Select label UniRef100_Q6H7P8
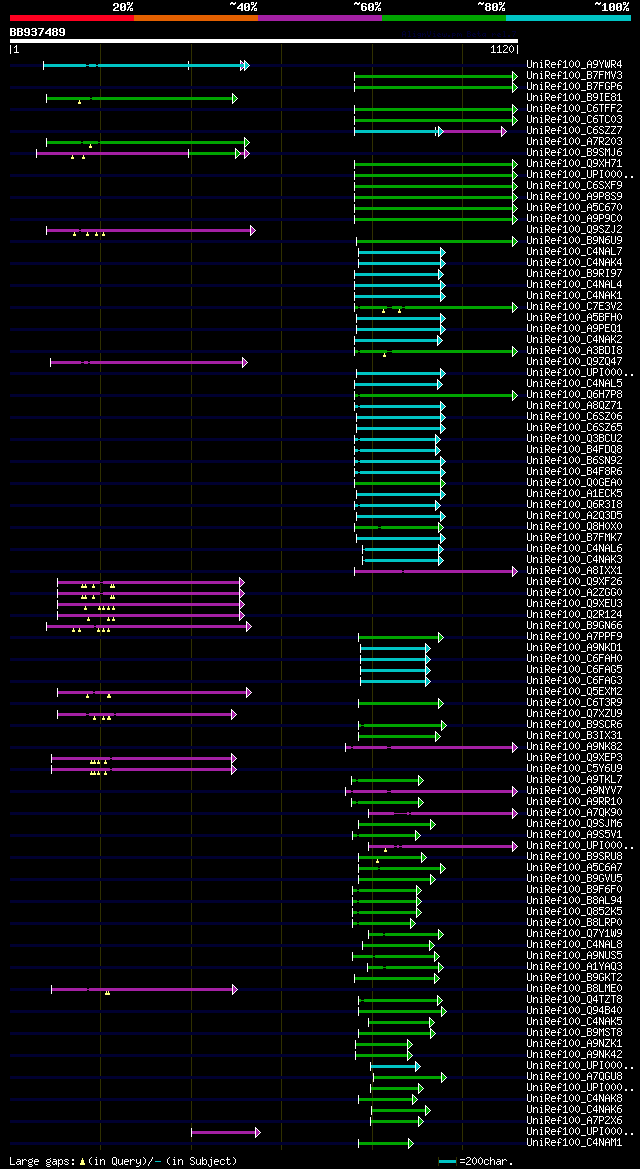The height and width of the screenshot is (1169, 640). click(x=574, y=395)
